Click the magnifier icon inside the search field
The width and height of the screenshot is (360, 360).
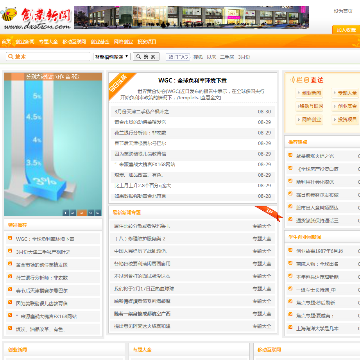tap(10, 57)
